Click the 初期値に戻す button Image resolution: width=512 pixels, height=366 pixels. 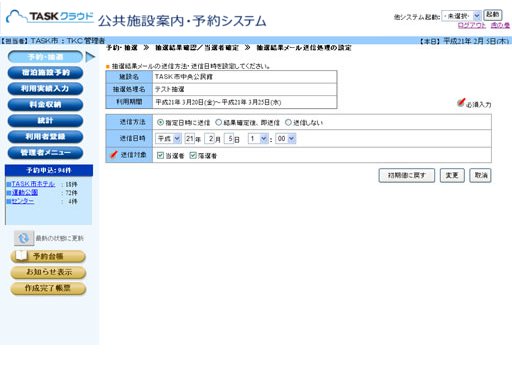click(407, 175)
